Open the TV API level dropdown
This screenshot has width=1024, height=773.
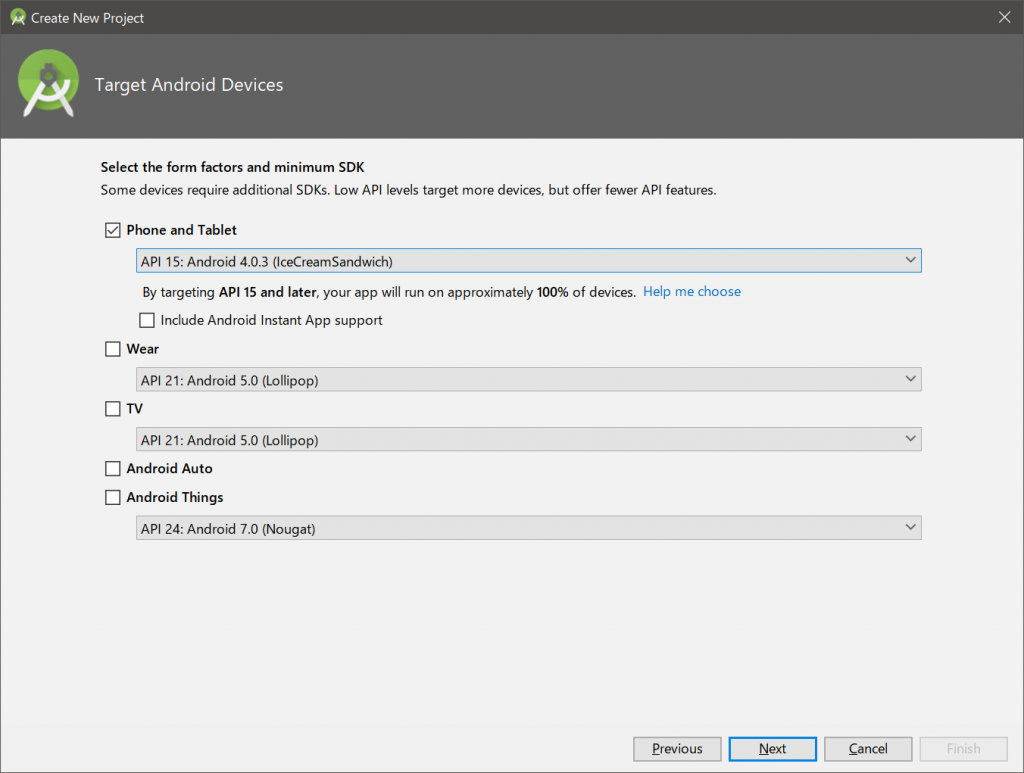tap(527, 440)
